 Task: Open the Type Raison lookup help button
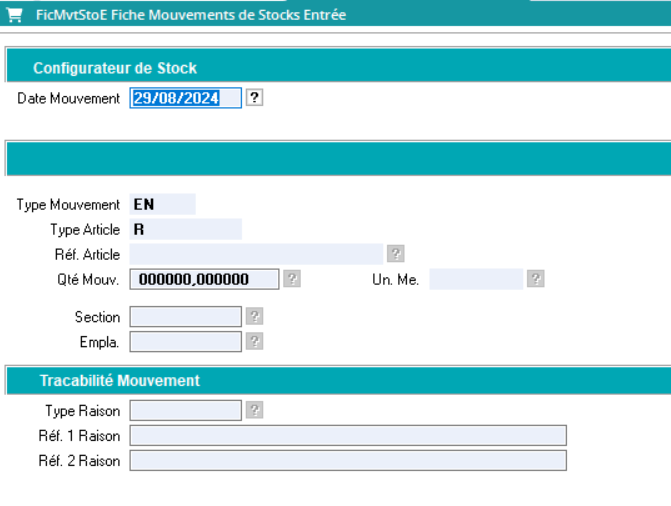254,410
